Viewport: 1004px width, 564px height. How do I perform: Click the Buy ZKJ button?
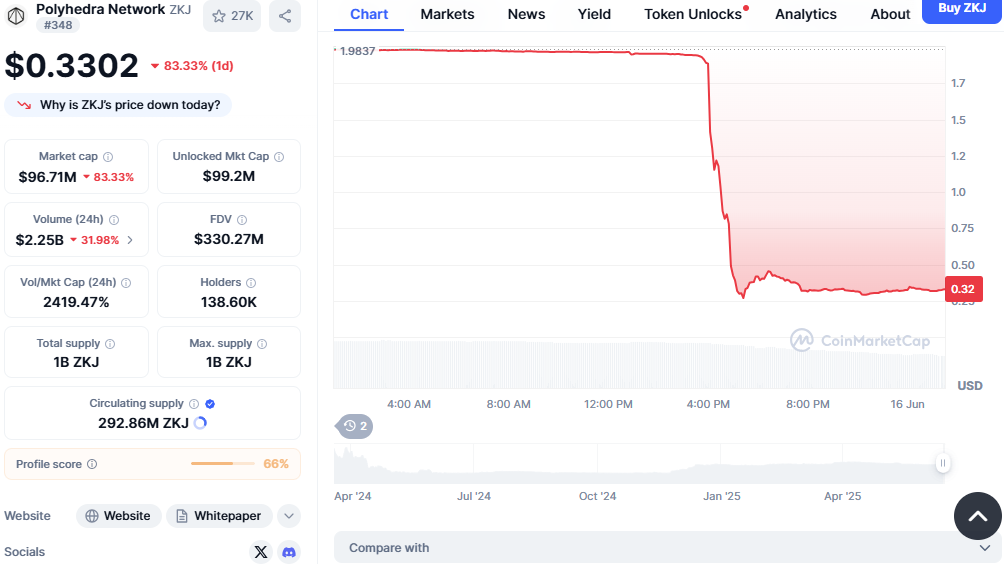pyautogui.click(x=962, y=10)
